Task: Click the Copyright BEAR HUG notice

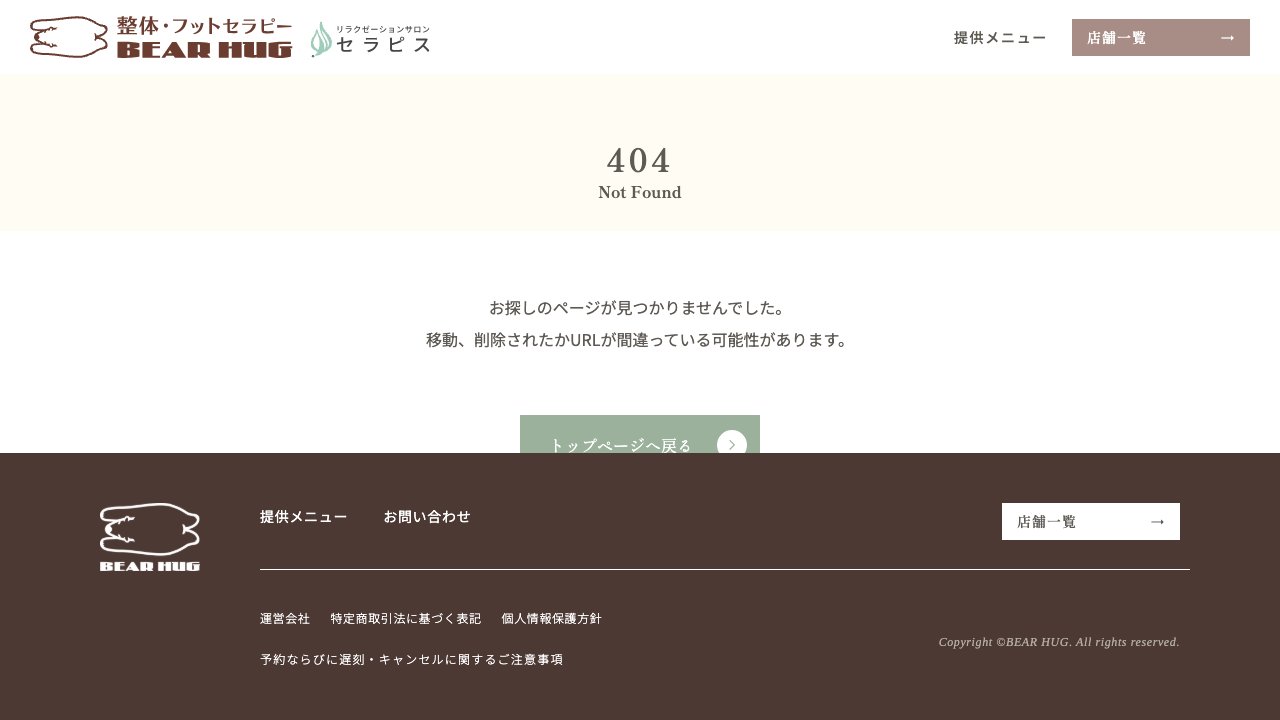Action: pyautogui.click(x=1058, y=642)
